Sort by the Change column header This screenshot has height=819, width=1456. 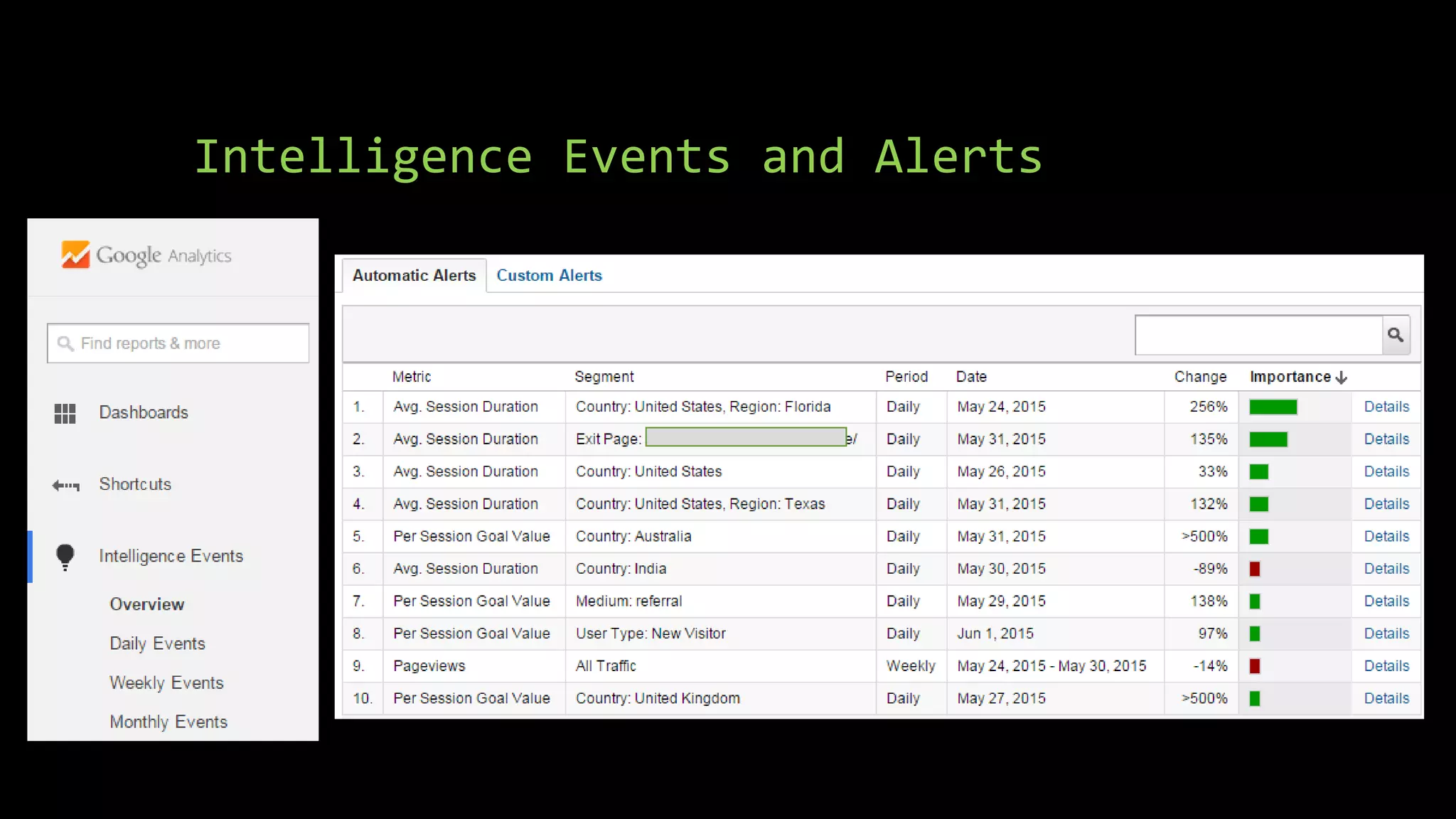click(1201, 377)
